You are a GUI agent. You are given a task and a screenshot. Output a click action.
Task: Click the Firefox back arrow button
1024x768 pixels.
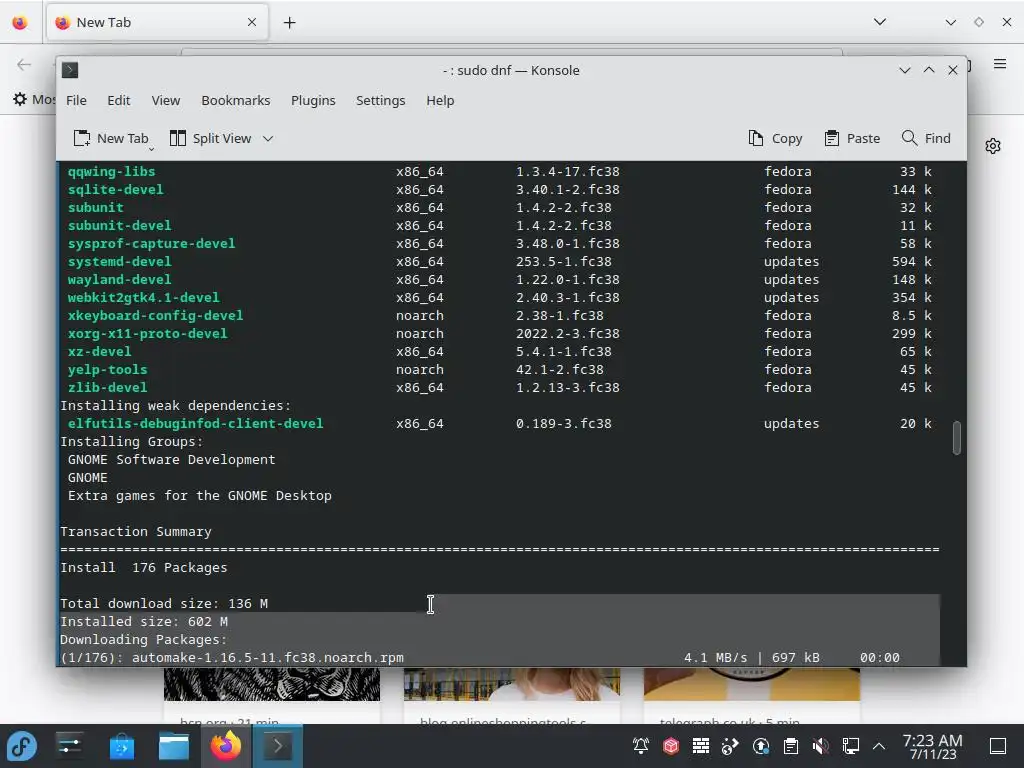tap(24, 64)
